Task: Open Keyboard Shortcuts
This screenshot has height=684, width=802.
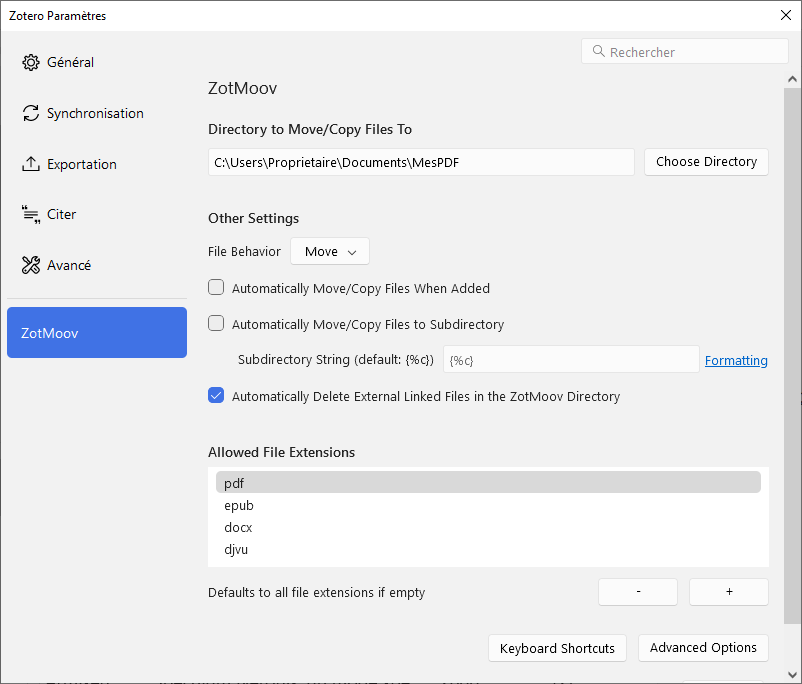Action: click(558, 648)
